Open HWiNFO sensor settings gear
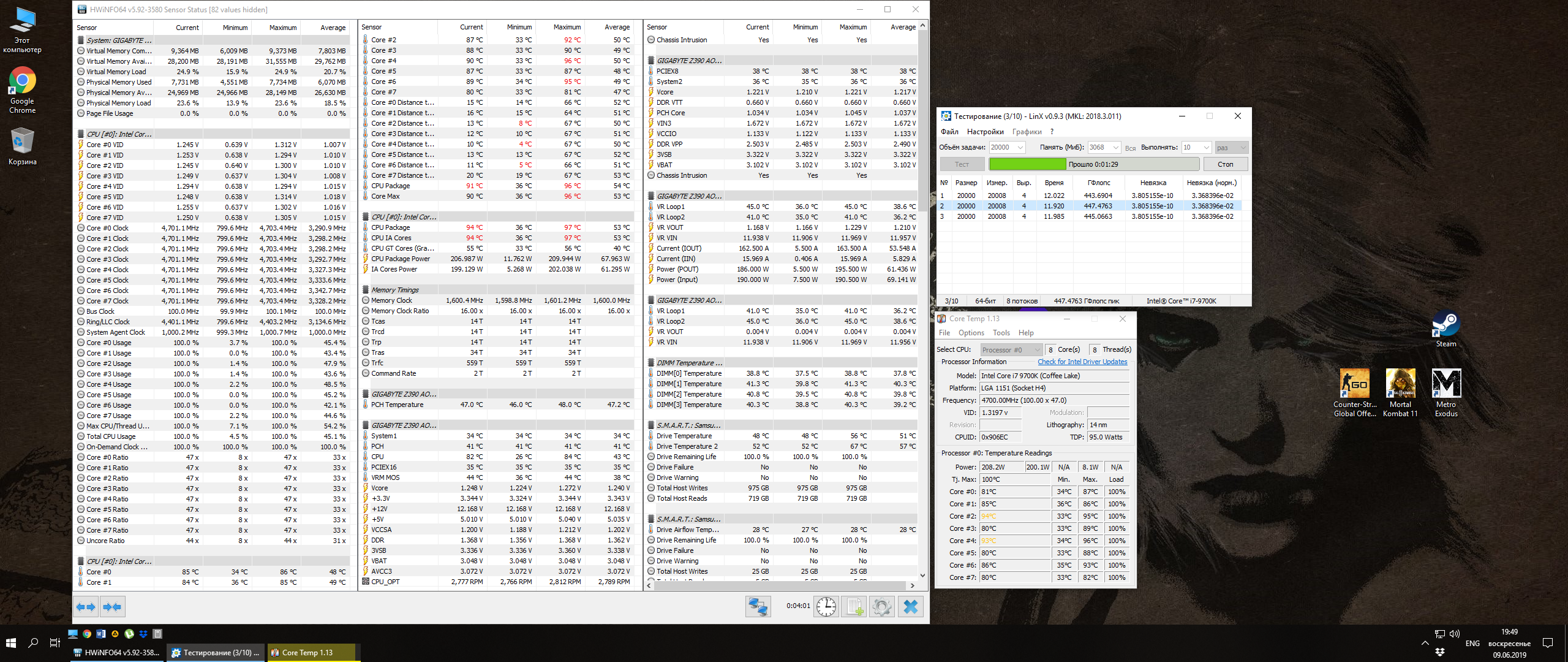This screenshot has height=662, width=1568. 882,607
